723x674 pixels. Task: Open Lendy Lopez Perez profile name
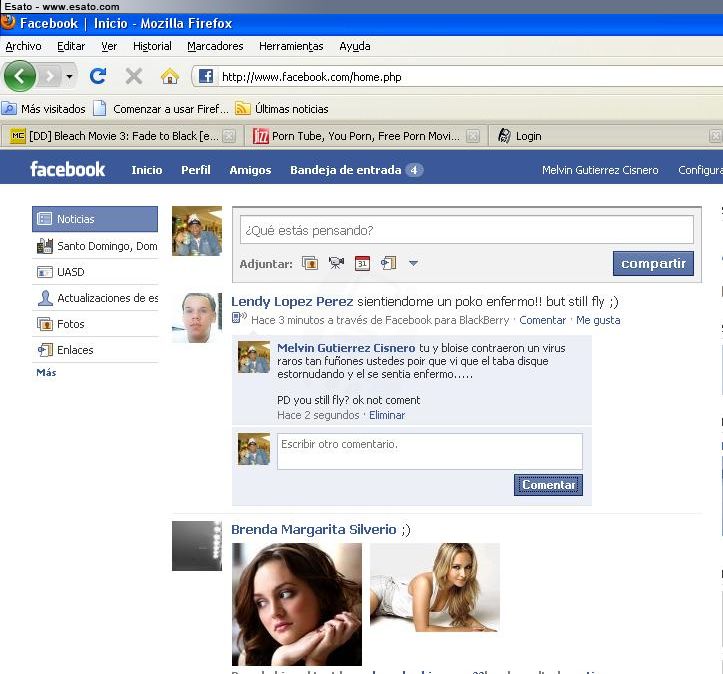(292, 302)
